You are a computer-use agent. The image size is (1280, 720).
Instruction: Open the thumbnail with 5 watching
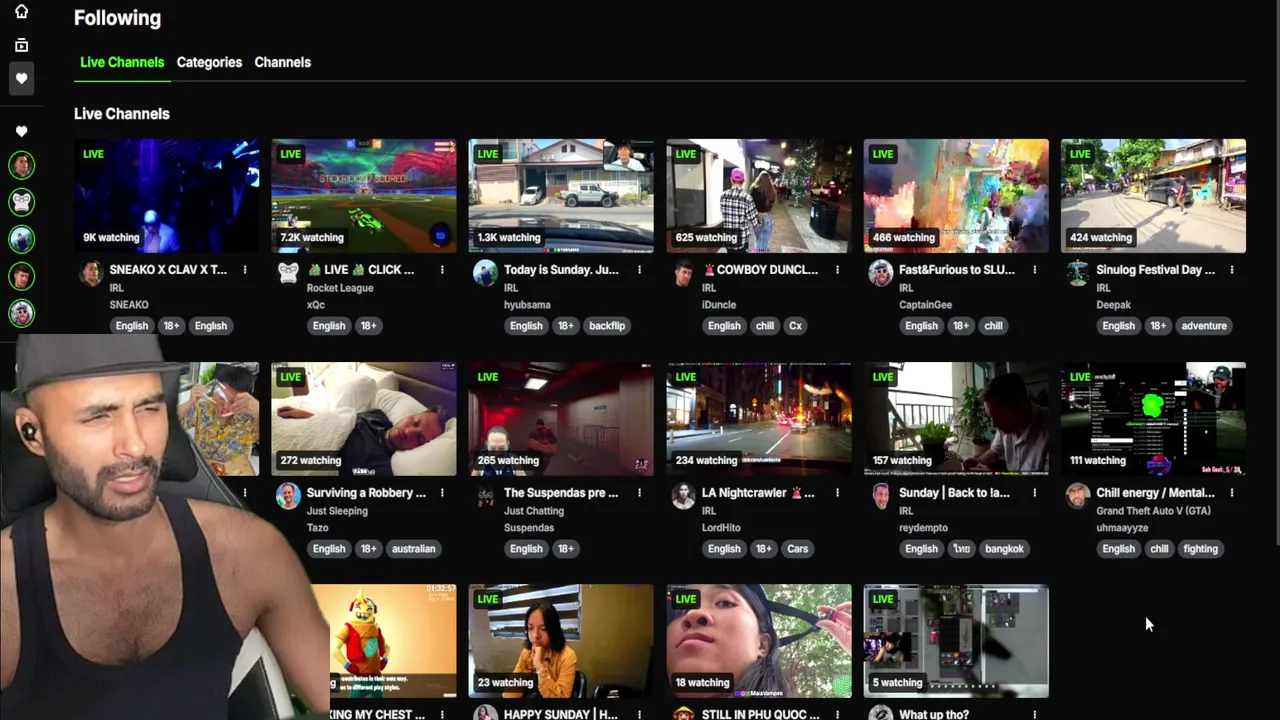pyautogui.click(x=956, y=641)
